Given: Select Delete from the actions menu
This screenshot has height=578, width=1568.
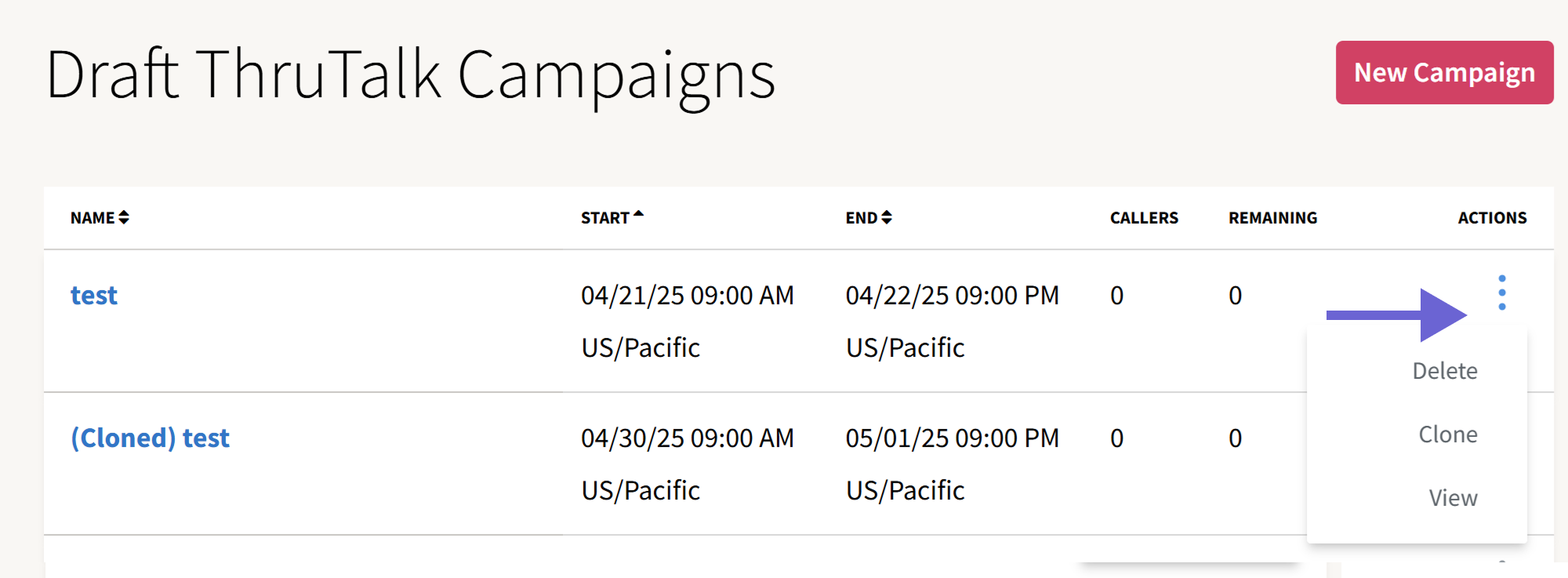Looking at the screenshot, I should [1445, 371].
